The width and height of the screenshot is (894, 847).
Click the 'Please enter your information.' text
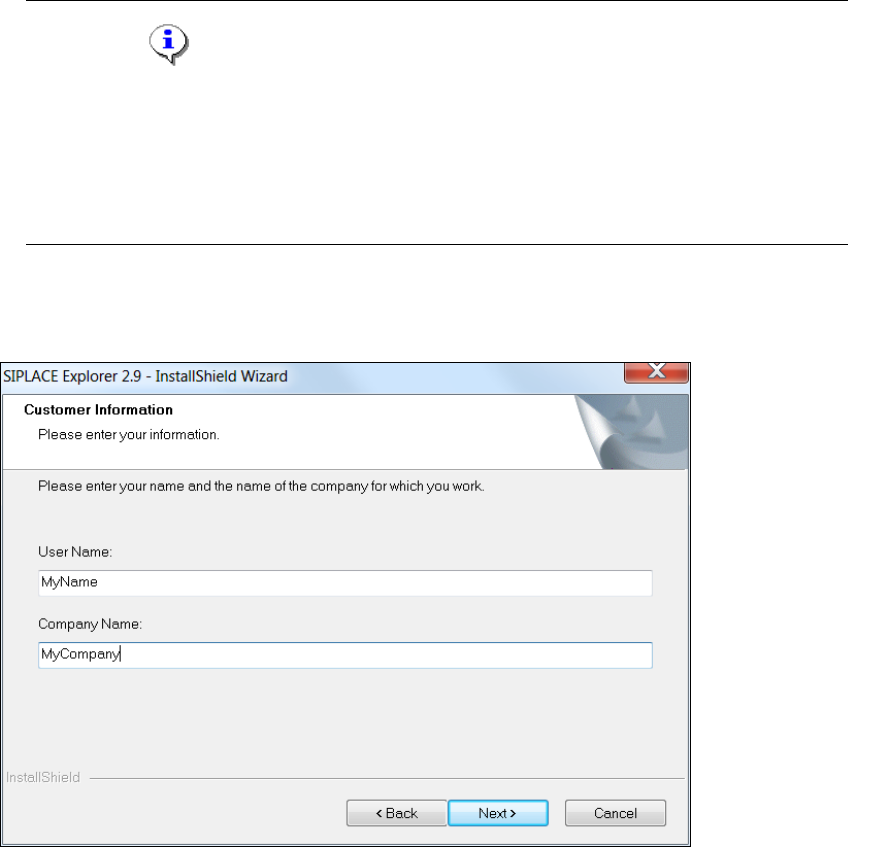[x=128, y=435]
